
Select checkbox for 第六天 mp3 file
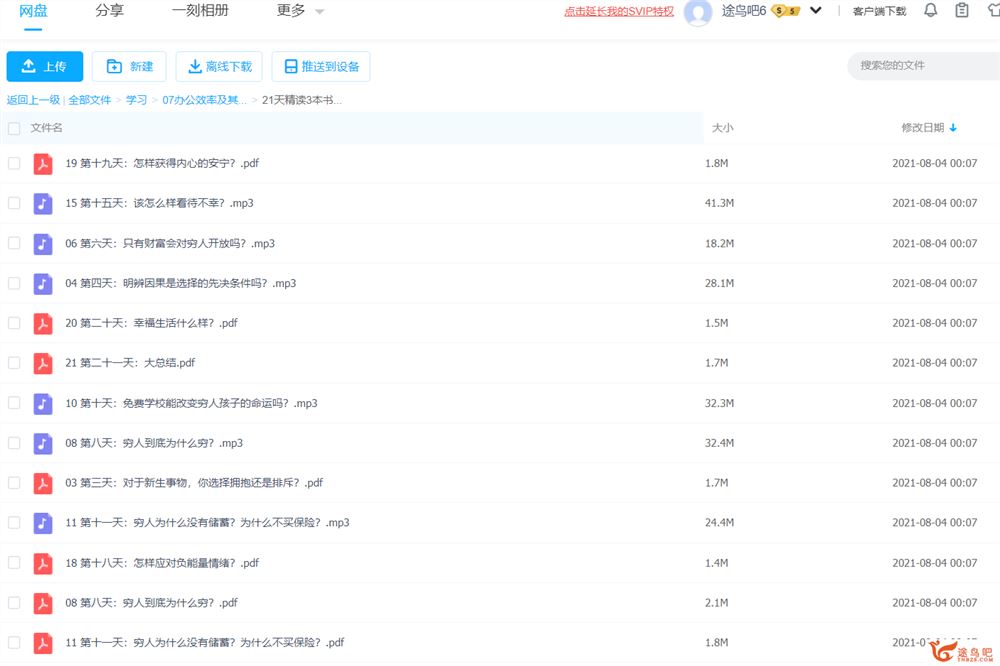pyautogui.click(x=14, y=243)
